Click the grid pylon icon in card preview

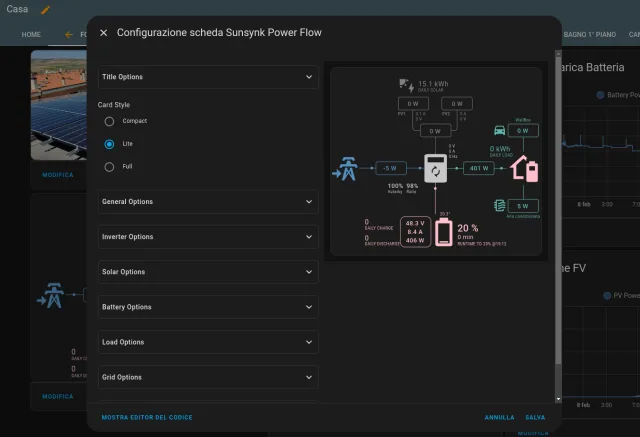click(x=345, y=169)
